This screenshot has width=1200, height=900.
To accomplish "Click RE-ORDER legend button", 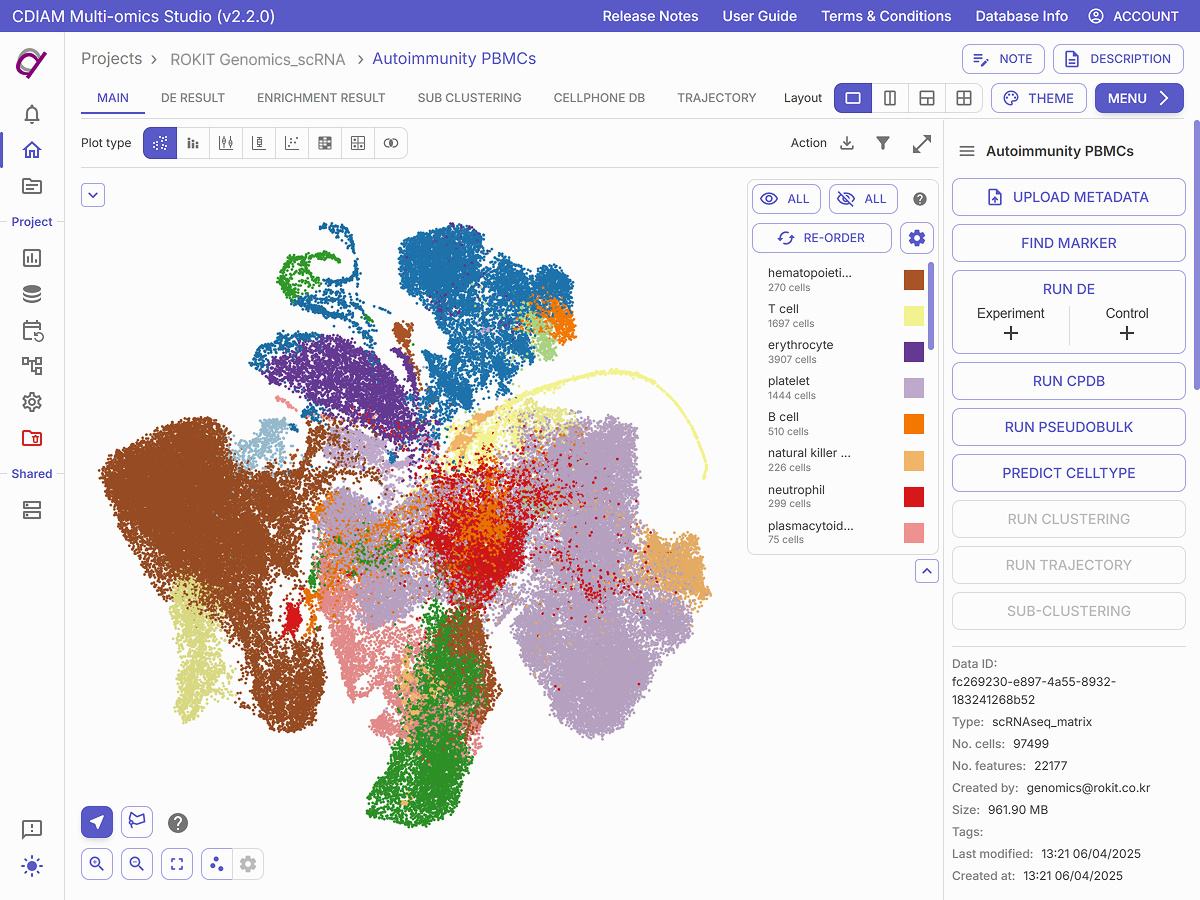I will coord(822,238).
